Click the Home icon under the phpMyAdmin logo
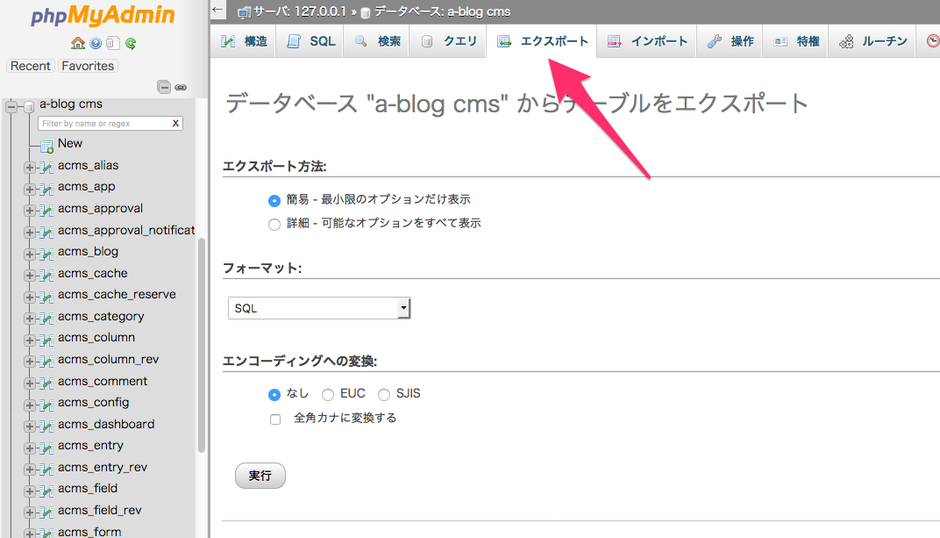The width and height of the screenshot is (940, 538). [78, 44]
